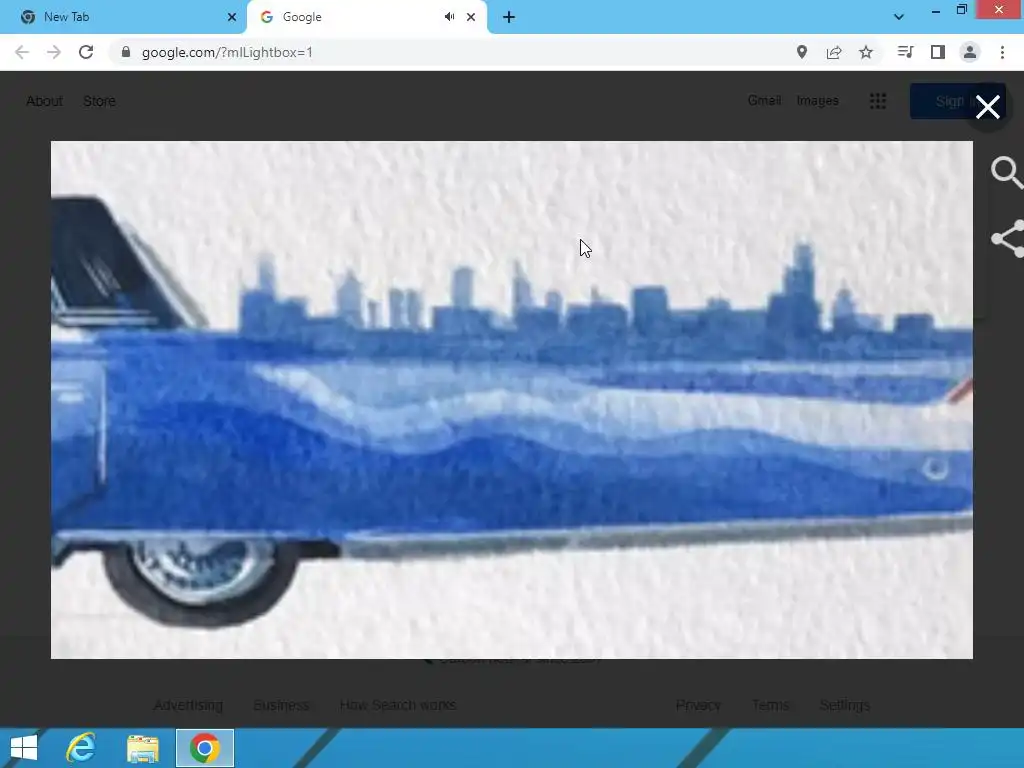Toggle the Chrome side panel
This screenshot has height=768, width=1024.
[x=938, y=52]
